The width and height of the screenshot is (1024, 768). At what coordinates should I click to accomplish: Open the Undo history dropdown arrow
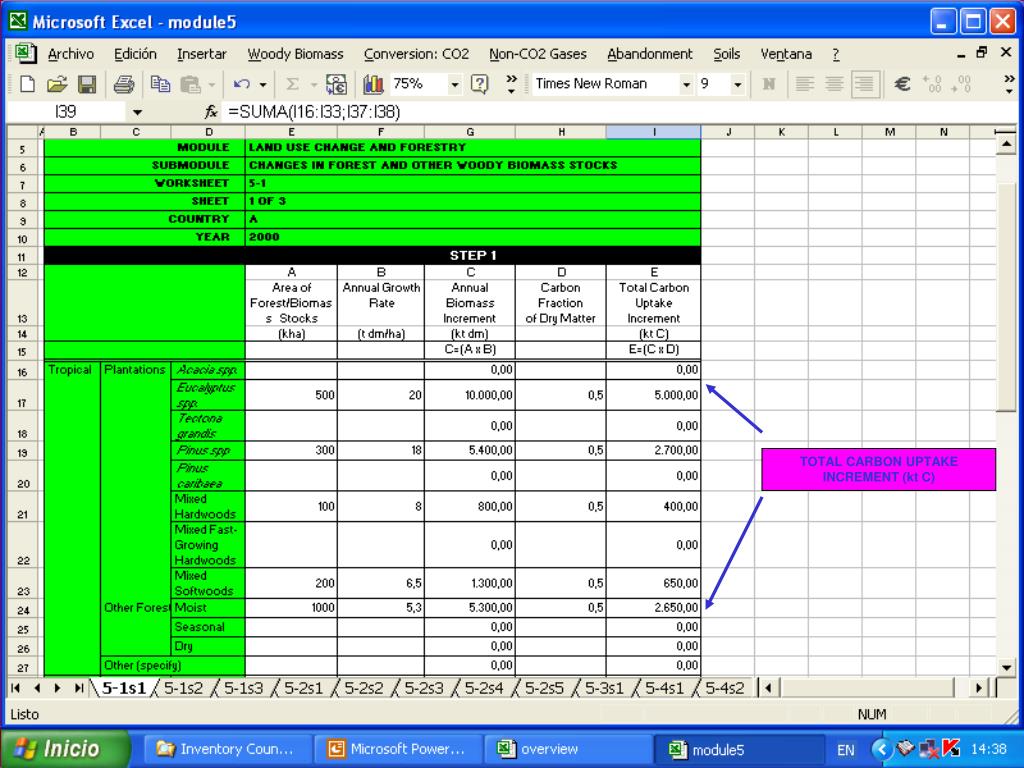pyautogui.click(x=263, y=84)
